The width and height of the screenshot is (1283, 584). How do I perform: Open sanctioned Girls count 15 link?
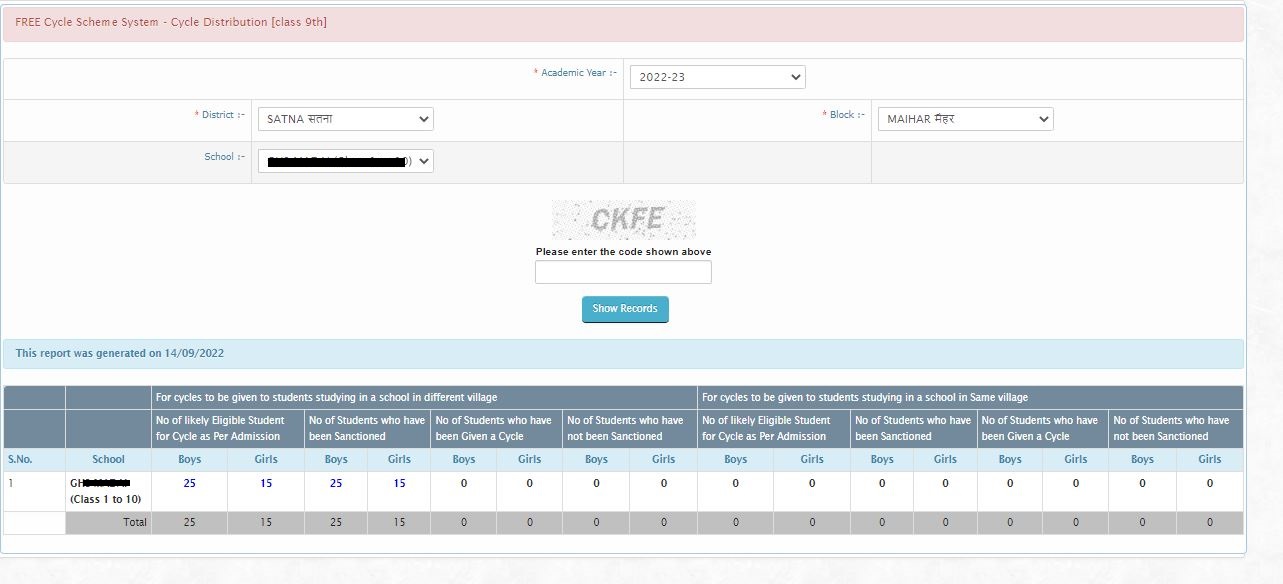tap(399, 483)
